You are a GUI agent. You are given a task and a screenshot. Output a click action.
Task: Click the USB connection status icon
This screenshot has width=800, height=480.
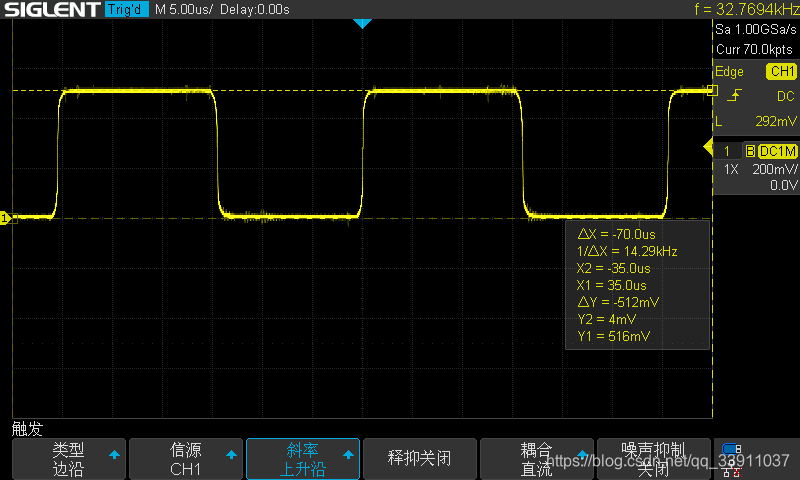pyautogui.click(x=732, y=449)
